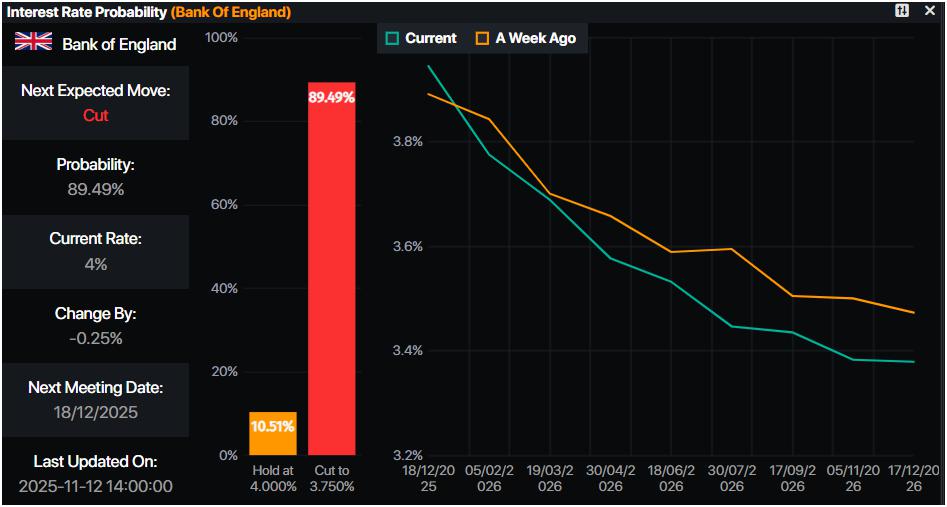Viewport: 947px width, 507px height.
Task: Click the 17/12/2026 x-axis date label
Action: [914, 478]
